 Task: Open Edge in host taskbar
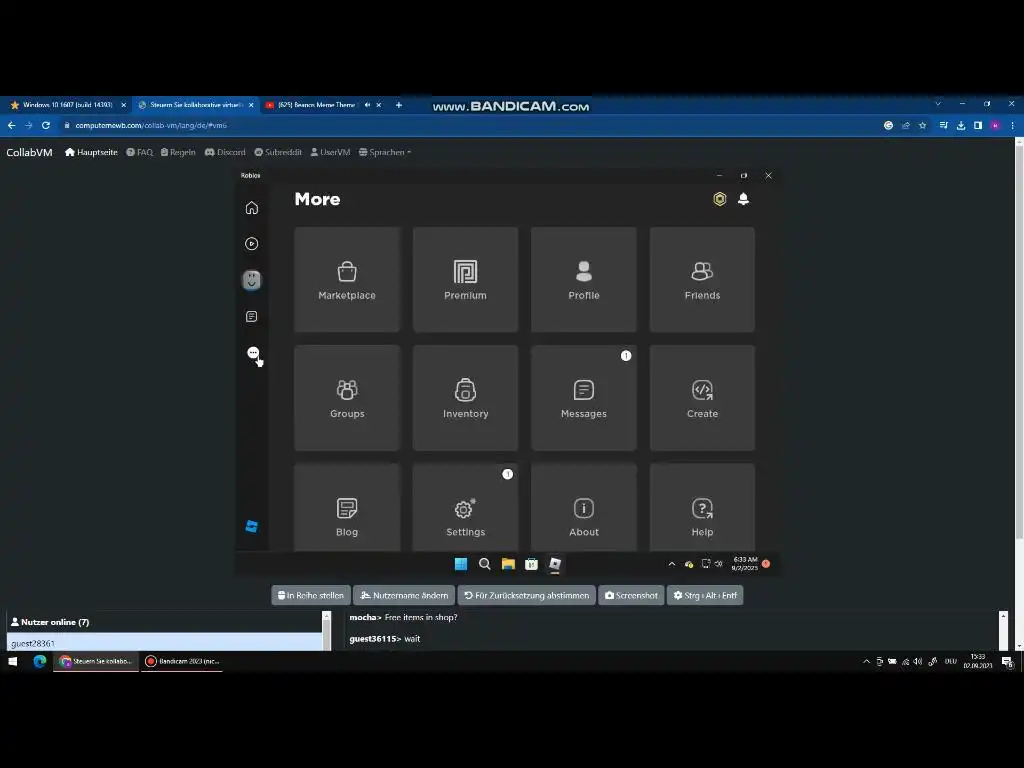coord(40,662)
